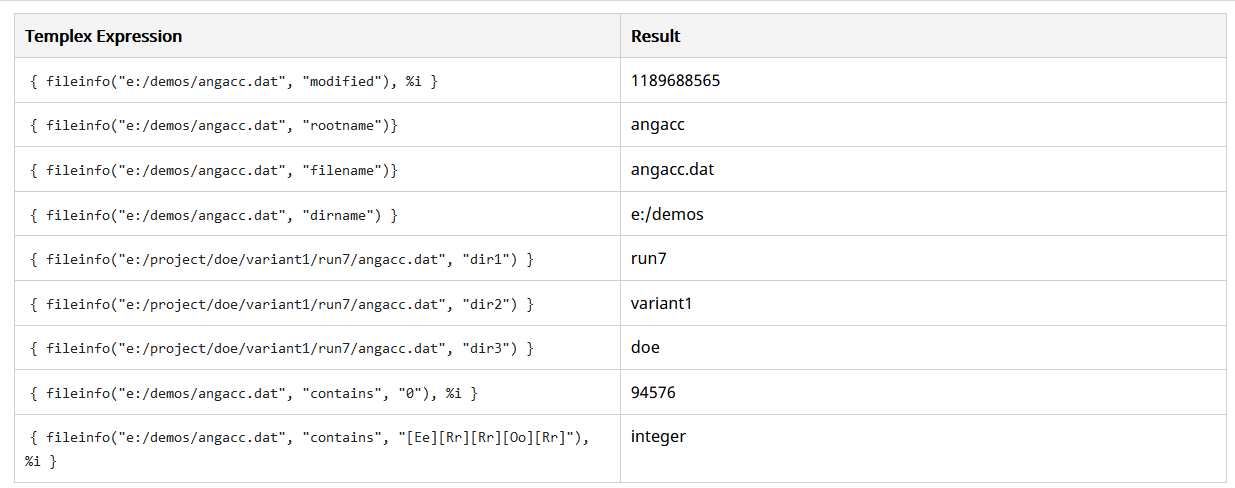Viewport: 1235px width, 488px height.
Task: Click the doe result cell
Action: tap(645, 348)
